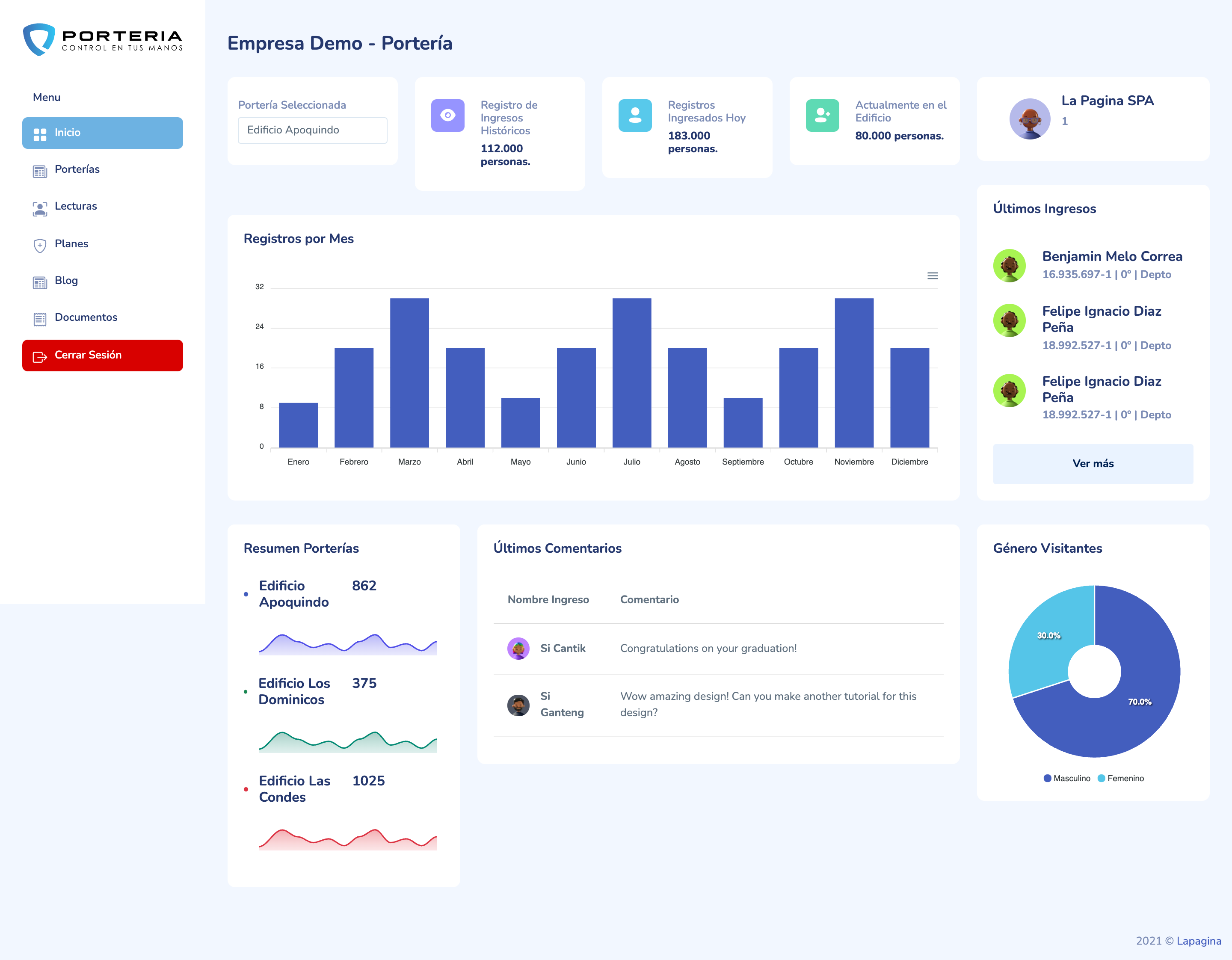Select the Inicio menu item
The height and width of the screenshot is (960, 1232).
(x=102, y=133)
